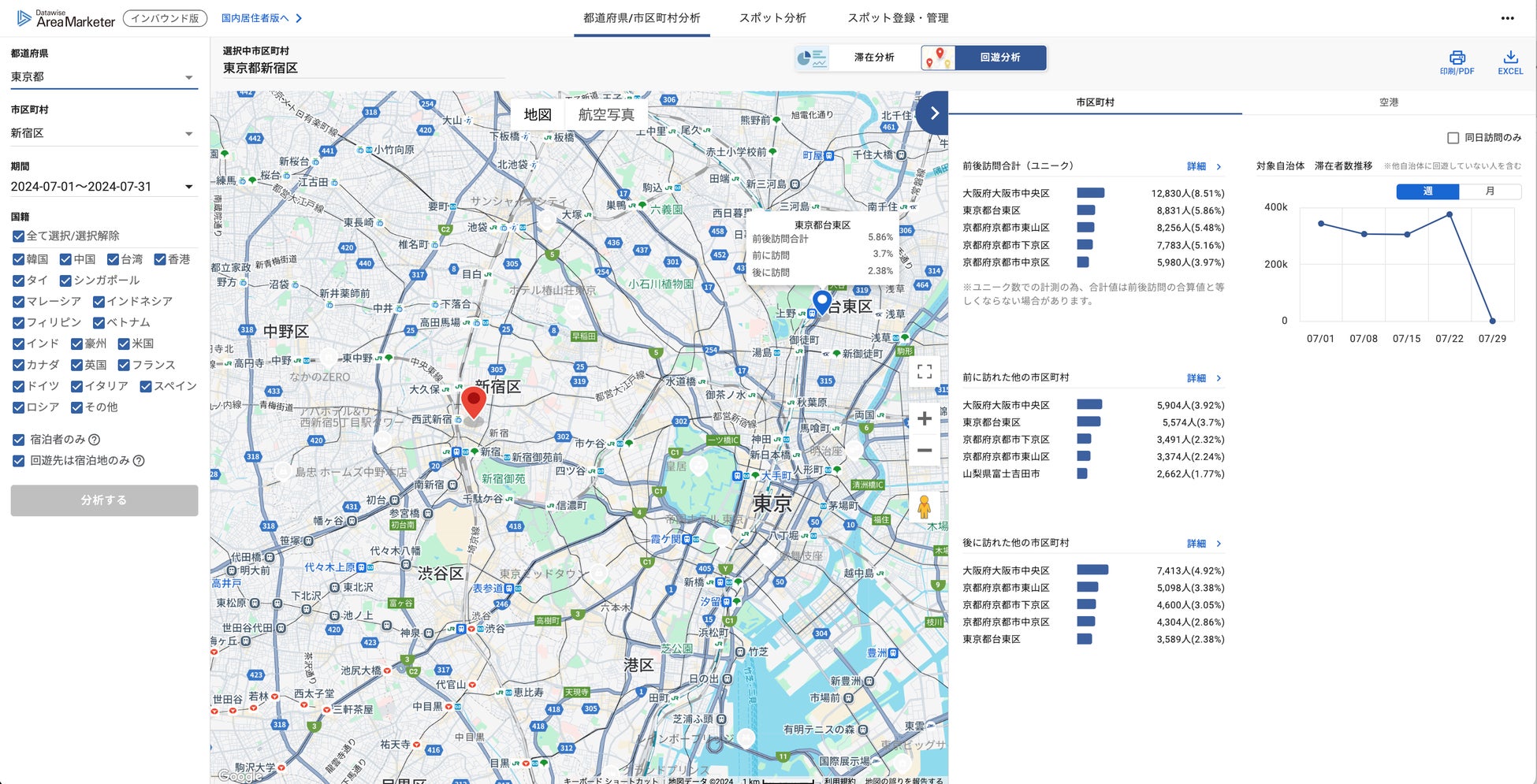
Task: Uncheck the 韓国 nationality checkbox
Action: pyautogui.click(x=19, y=259)
